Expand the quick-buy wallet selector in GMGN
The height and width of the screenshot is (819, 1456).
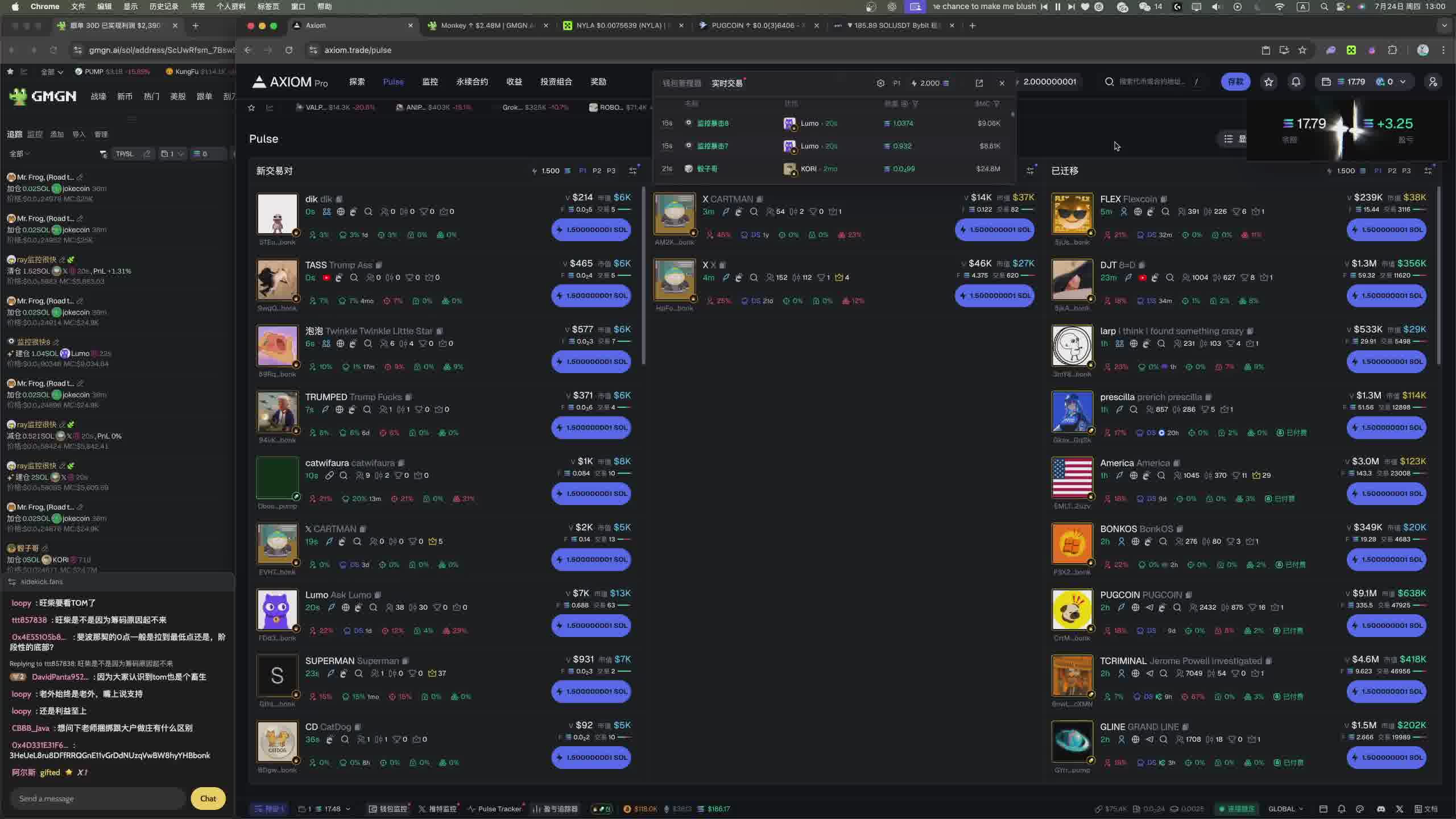(x=172, y=154)
